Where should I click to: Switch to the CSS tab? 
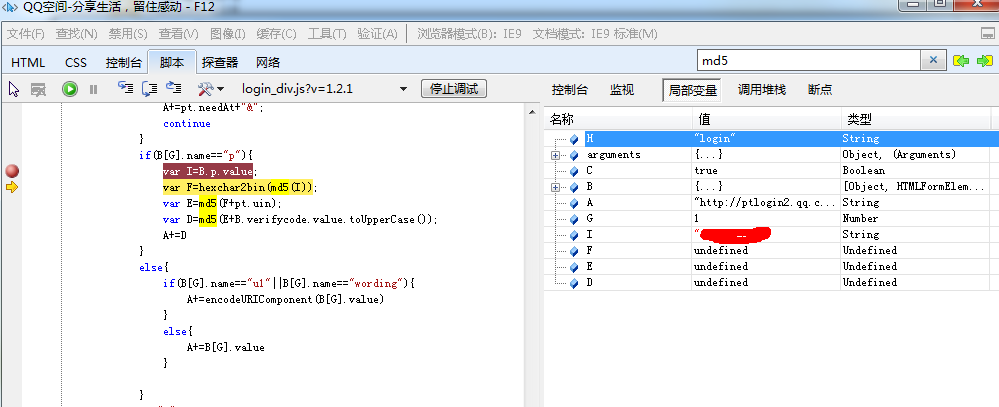[76, 62]
